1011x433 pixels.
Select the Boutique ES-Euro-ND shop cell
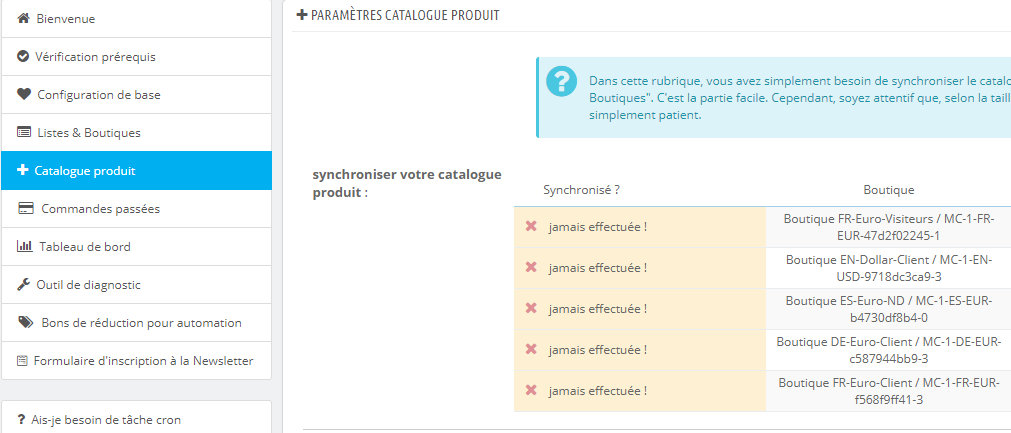tap(888, 309)
